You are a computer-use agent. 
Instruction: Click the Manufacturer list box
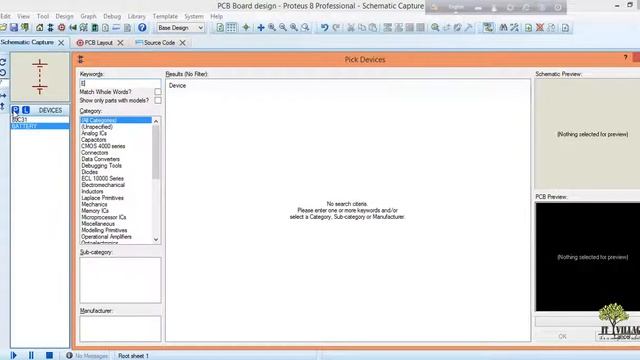point(120,328)
